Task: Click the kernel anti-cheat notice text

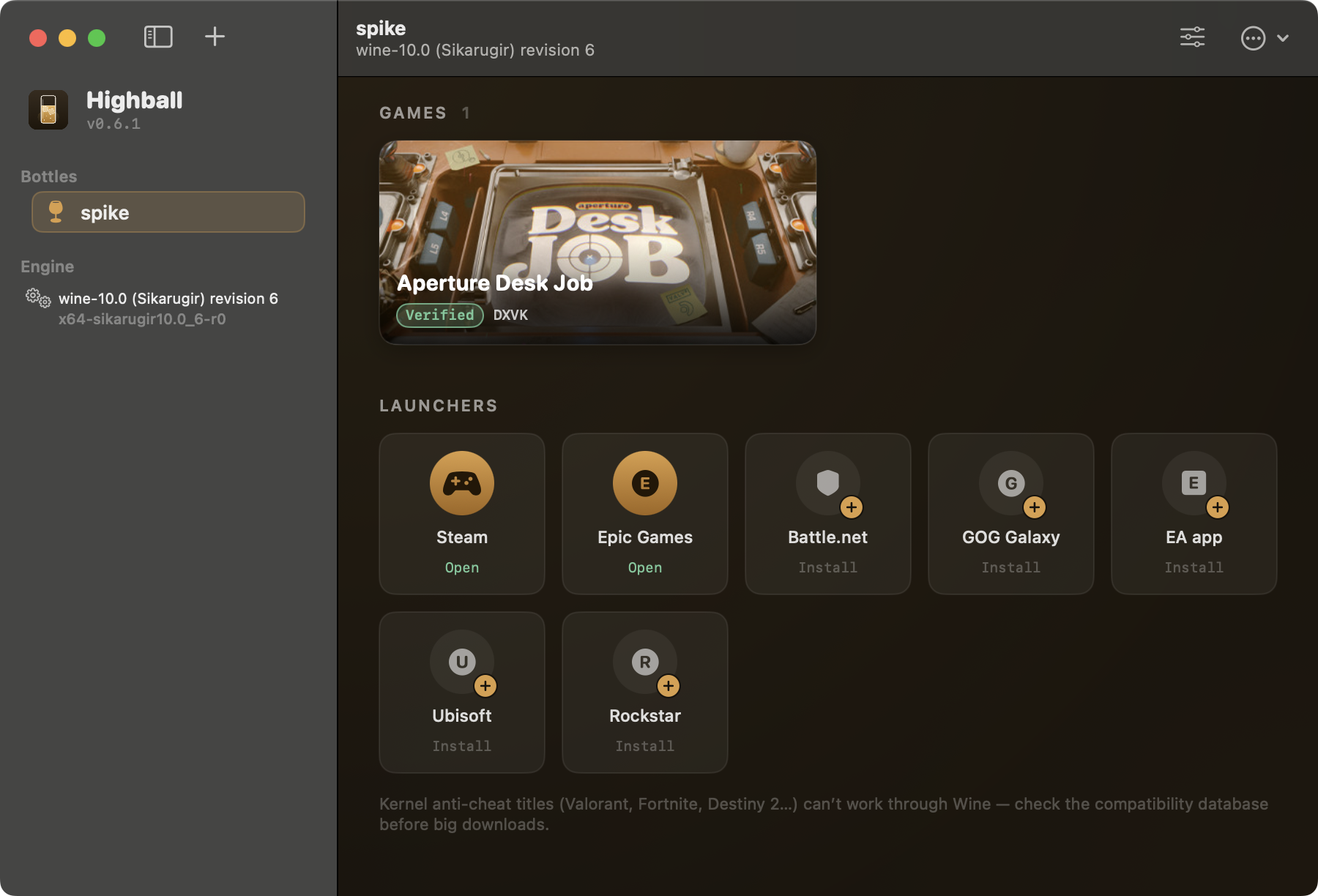Action: tap(824, 814)
